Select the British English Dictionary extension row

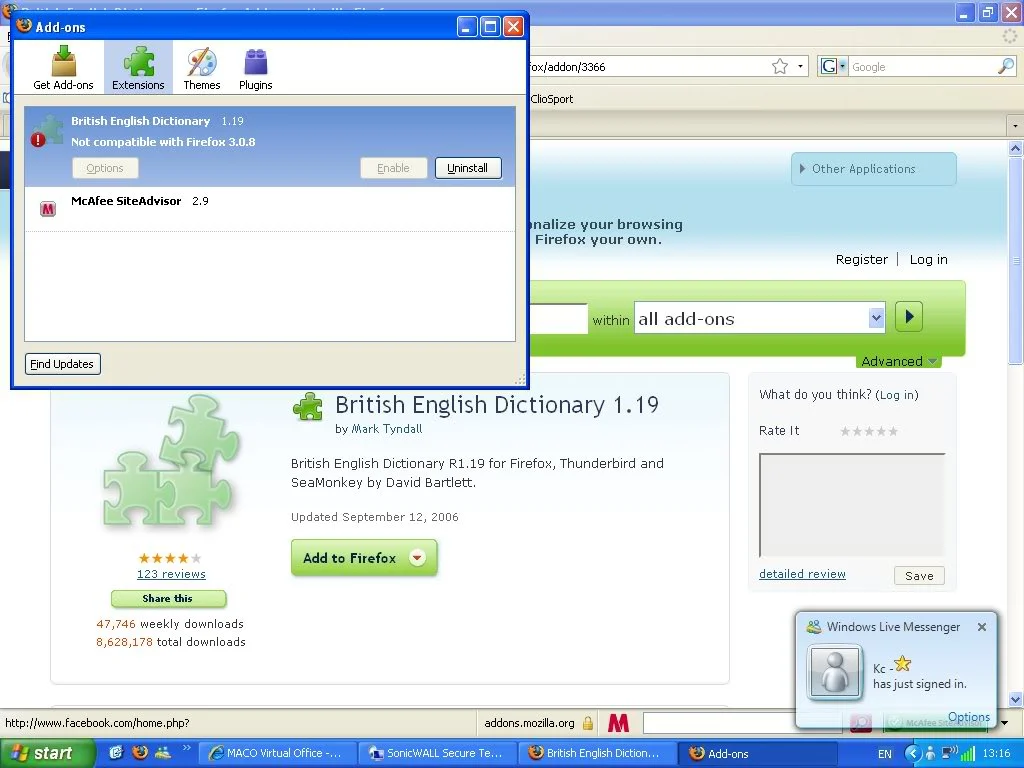270,146
